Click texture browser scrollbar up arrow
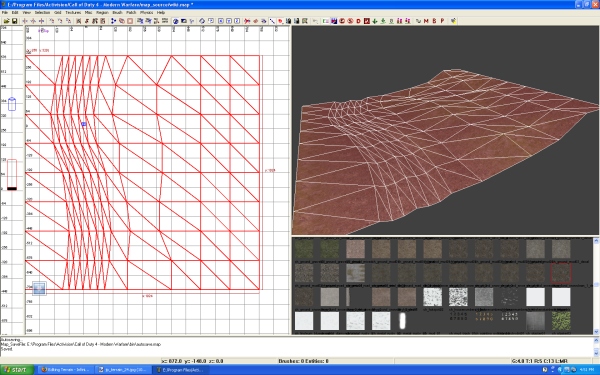Viewport: 600px width, 375px height. [x=596, y=240]
